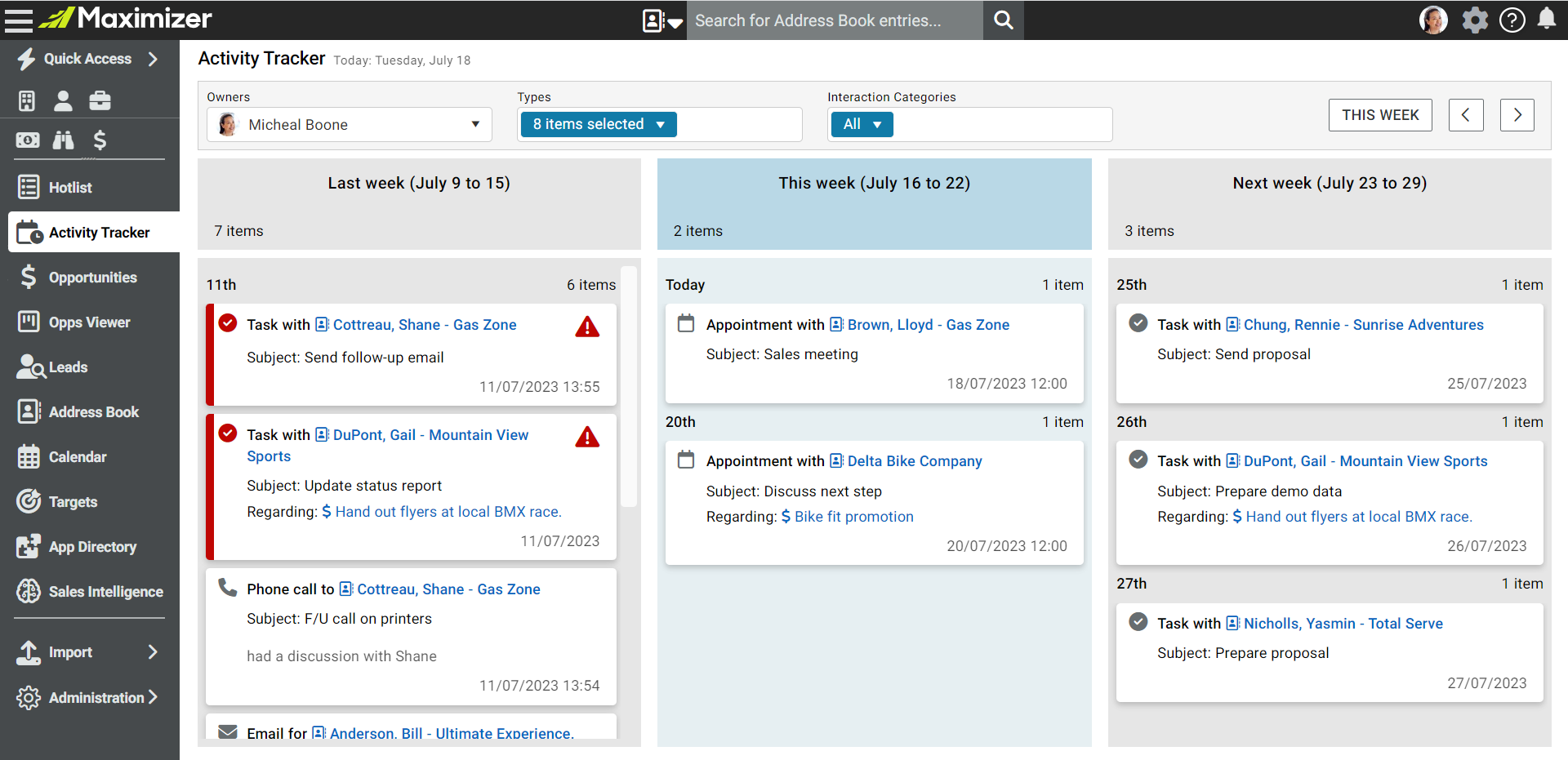Open 'Nicholls, Yasmin - Total Serve' link
The image size is (1568, 760).
click(x=1343, y=624)
